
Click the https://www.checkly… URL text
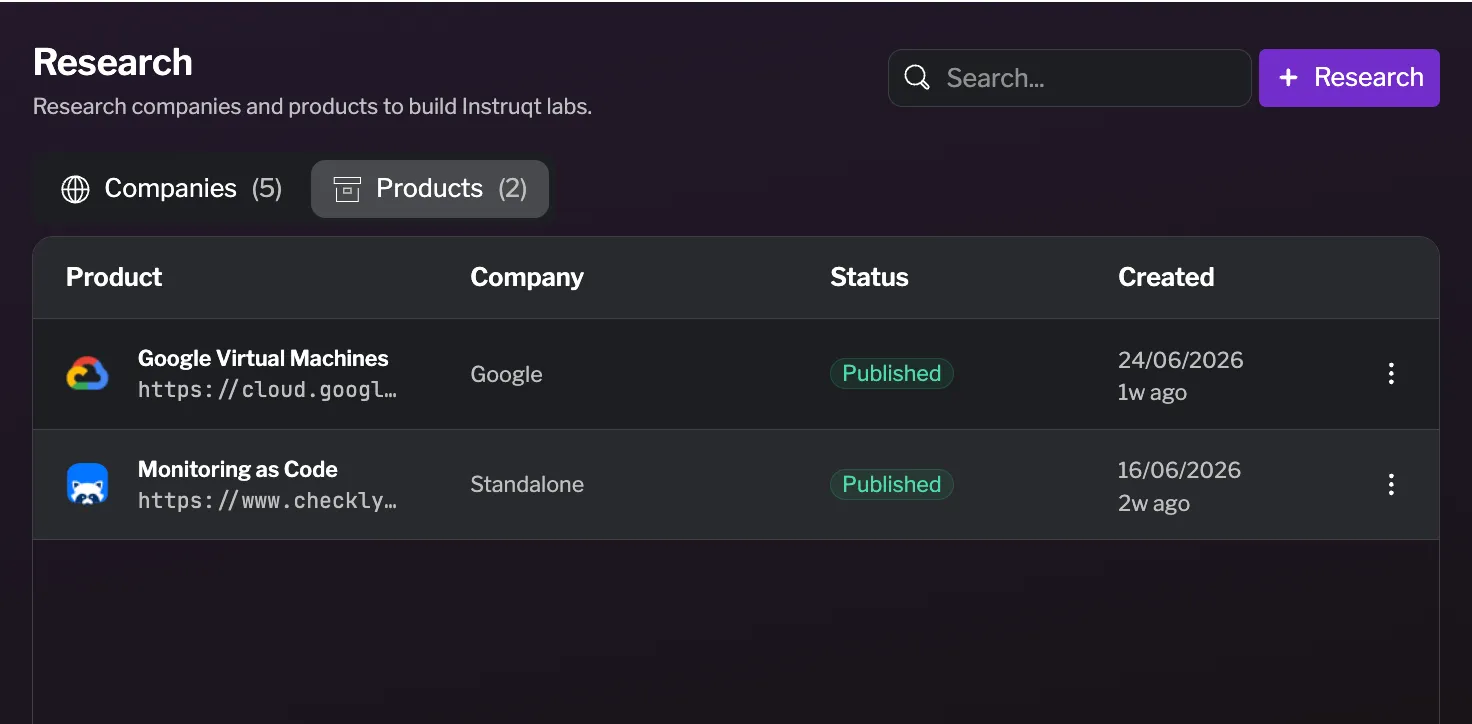[x=267, y=501]
